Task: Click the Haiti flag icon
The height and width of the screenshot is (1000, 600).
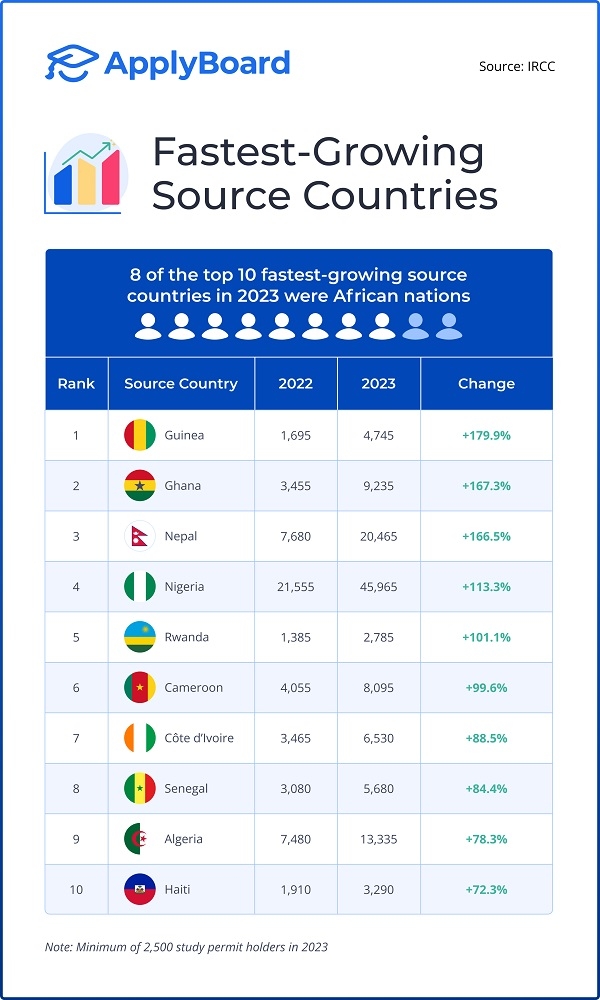Action: (140, 889)
